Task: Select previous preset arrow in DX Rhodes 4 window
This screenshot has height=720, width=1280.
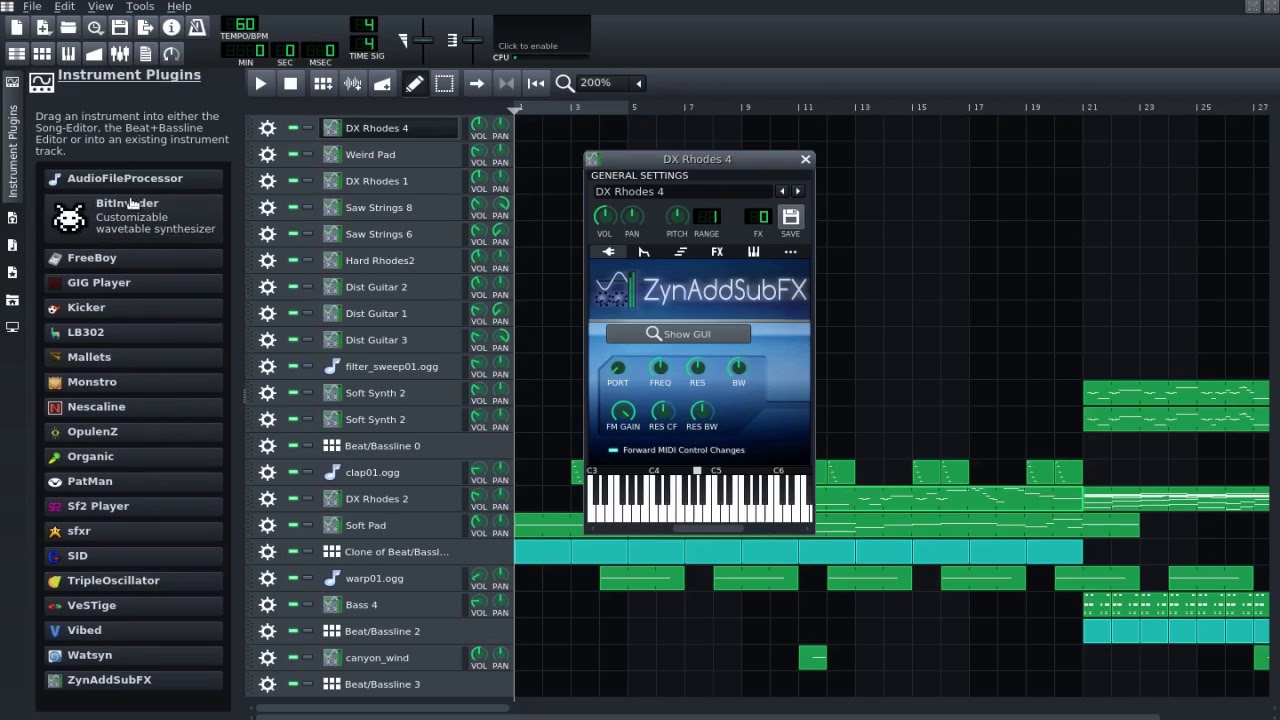Action: [x=782, y=191]
